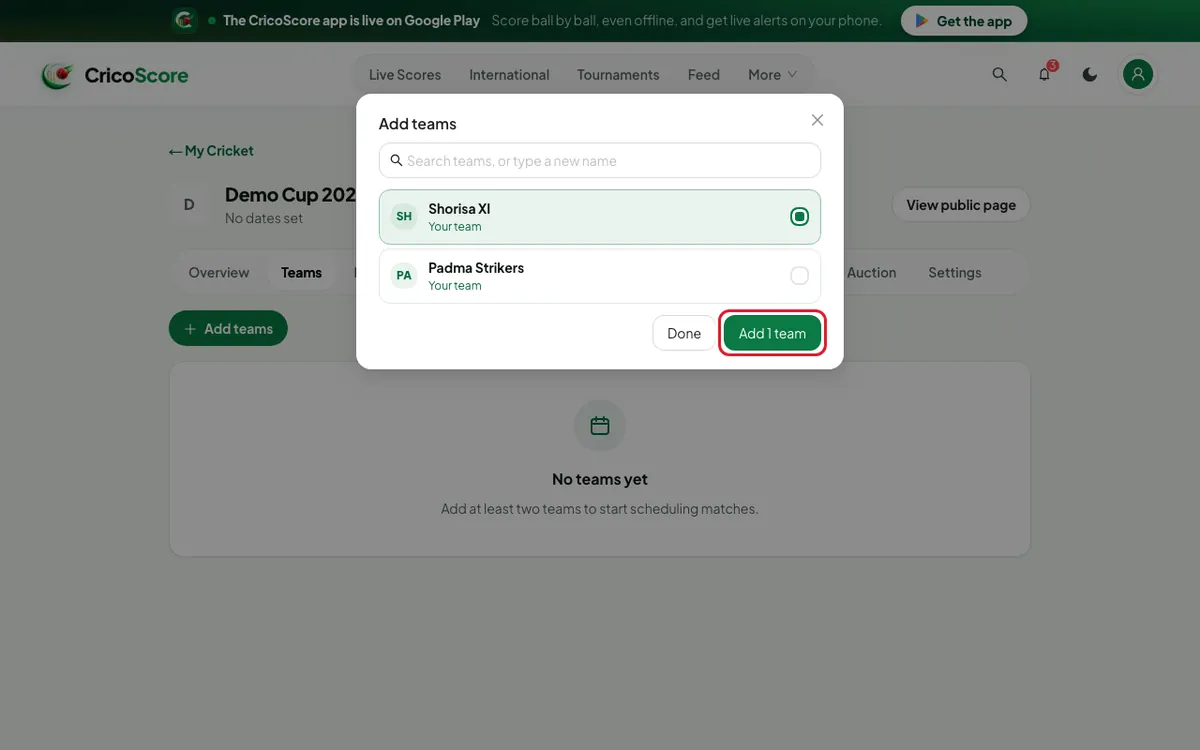Image resolution: width=1200 pixels, height=750 pixels.
Task: Open Tournaments menu item
Action: 618,75
